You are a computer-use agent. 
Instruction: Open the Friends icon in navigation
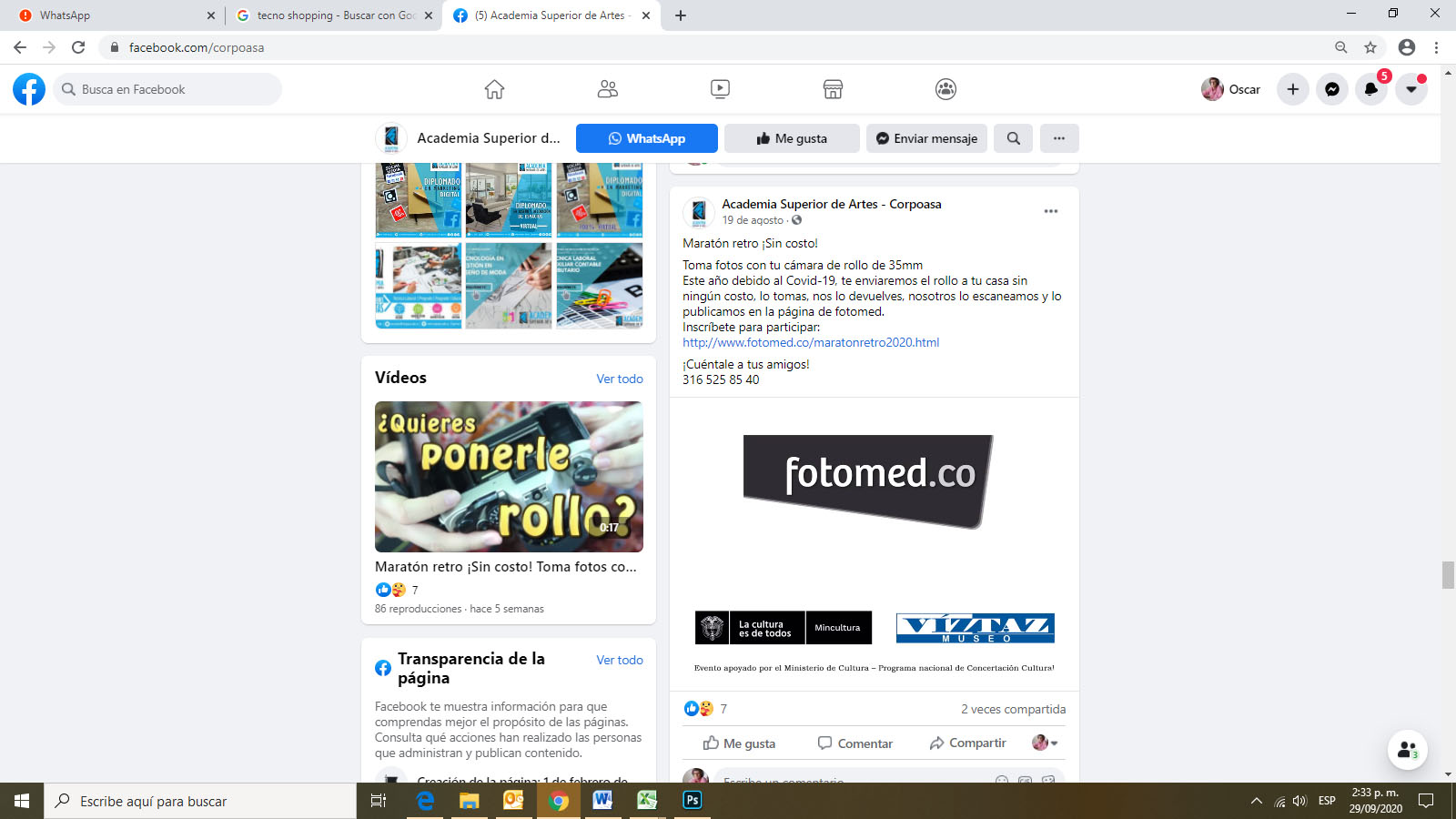pyautogui.click(x=607, y=89)
